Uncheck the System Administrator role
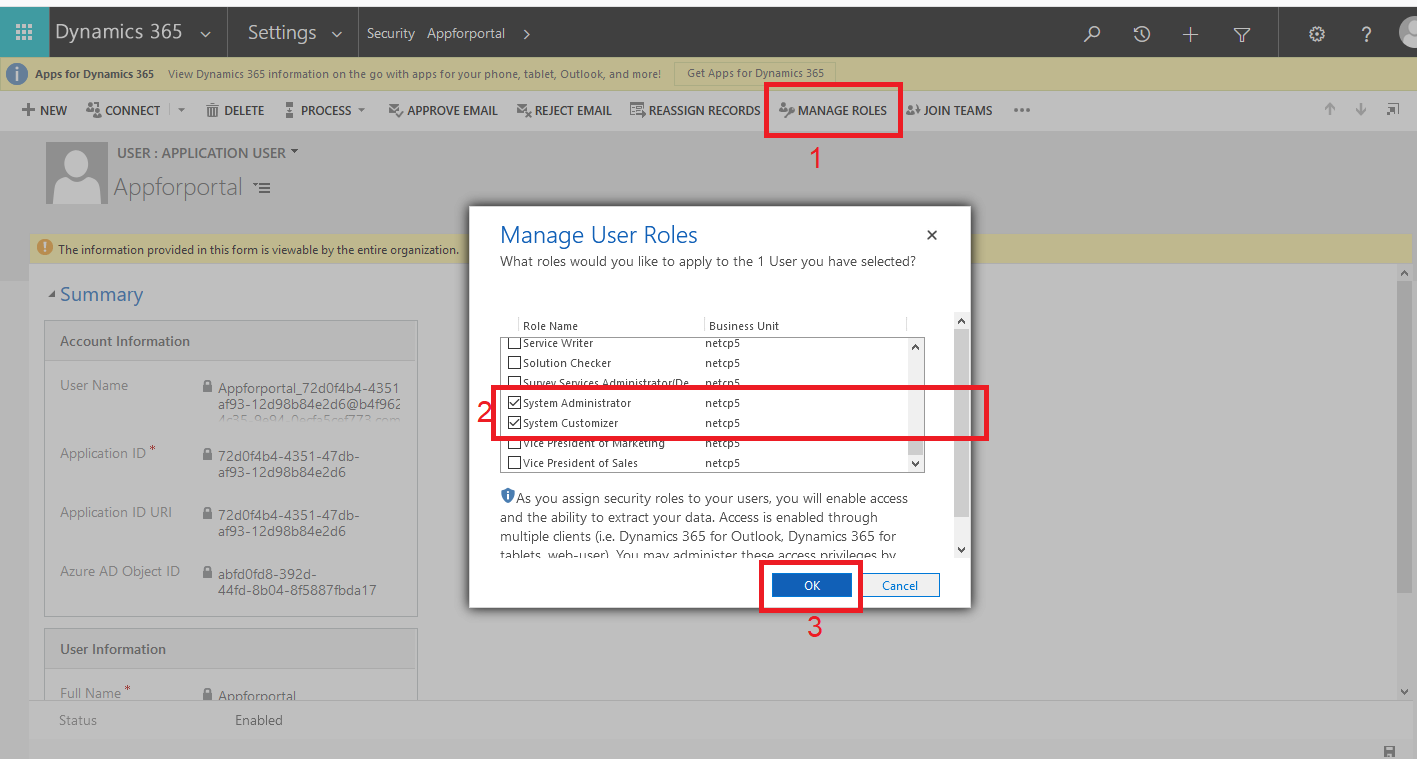Viewport: 1417px width, 759px height. [x=515, y=403]
